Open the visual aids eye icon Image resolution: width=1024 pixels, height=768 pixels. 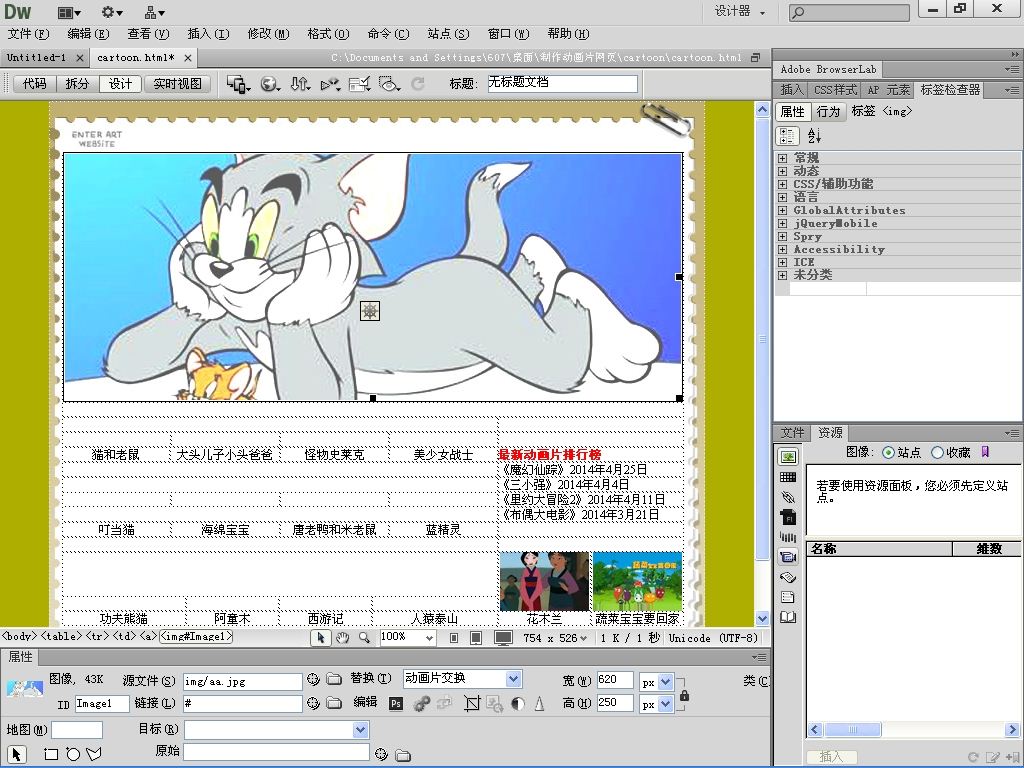tap(389, 84)
